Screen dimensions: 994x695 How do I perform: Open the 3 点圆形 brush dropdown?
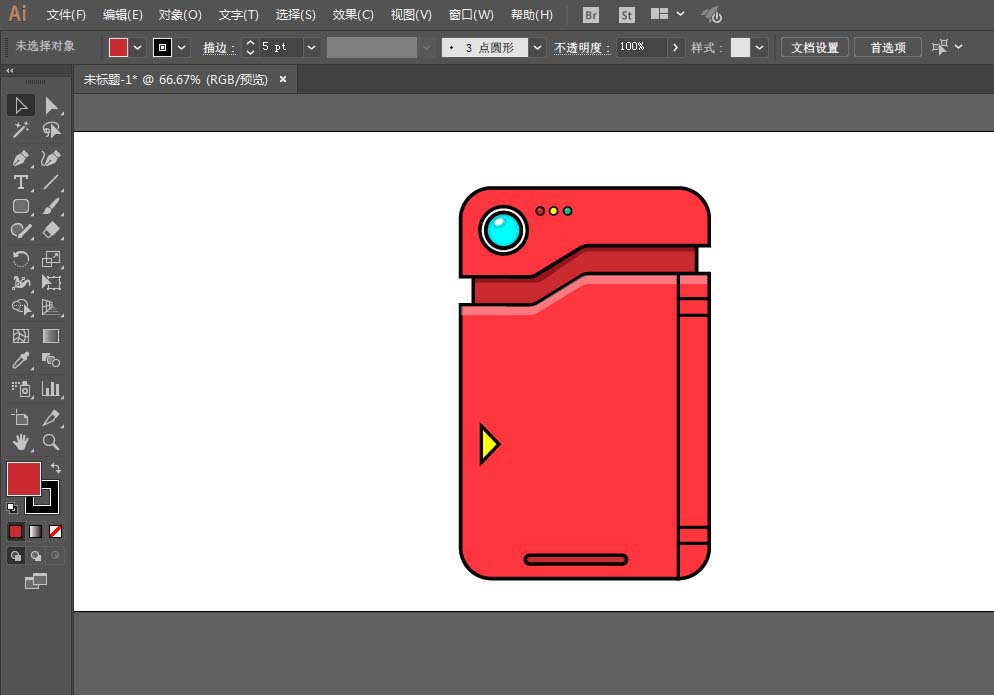538,48
